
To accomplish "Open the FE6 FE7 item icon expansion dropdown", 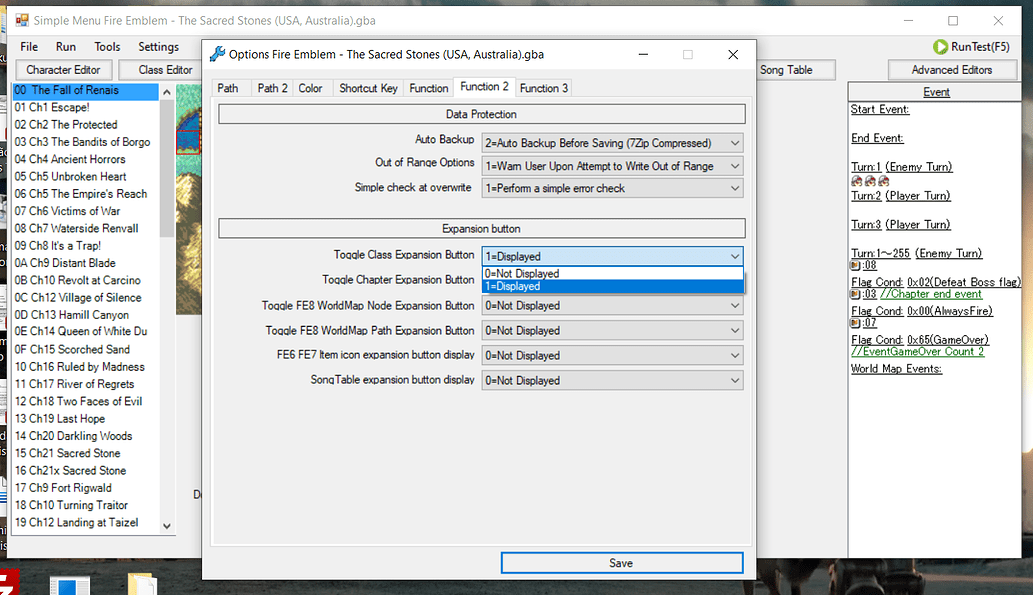I will [733, 355].
